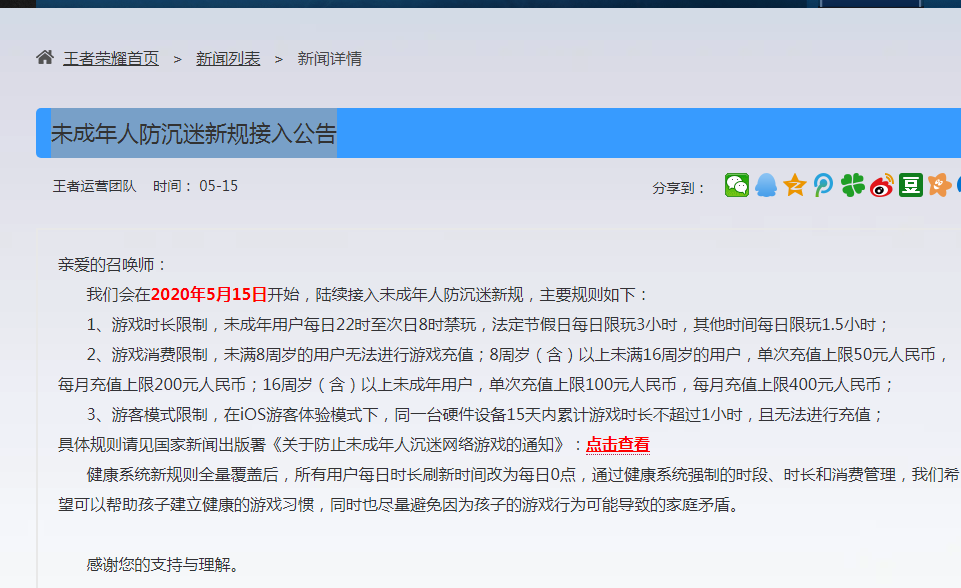961x588 pixels.
Task: Share to Qzone using the star icon
Action: coord(793,185)
